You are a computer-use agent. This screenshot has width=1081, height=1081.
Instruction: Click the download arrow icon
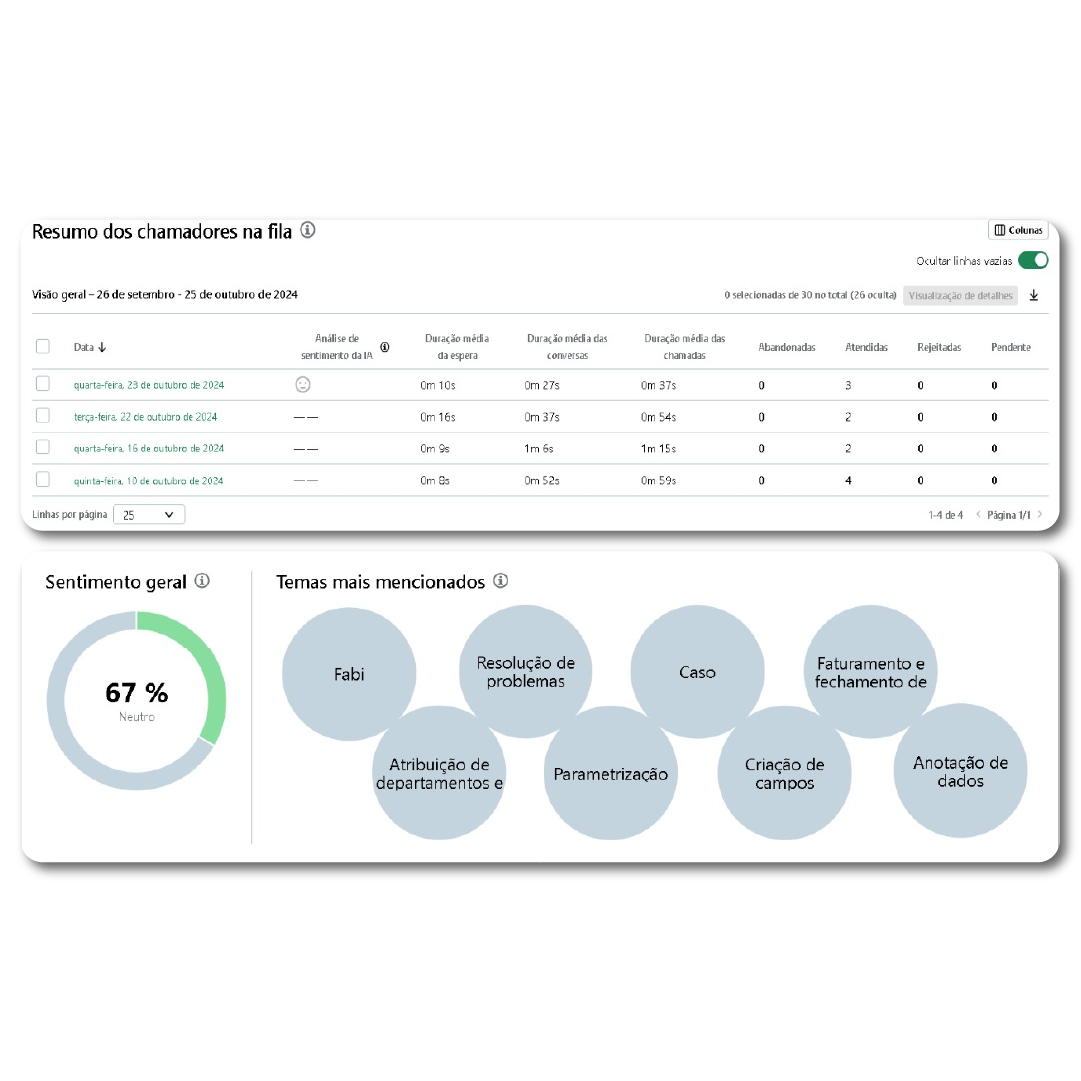click(x=1034, y=295)
